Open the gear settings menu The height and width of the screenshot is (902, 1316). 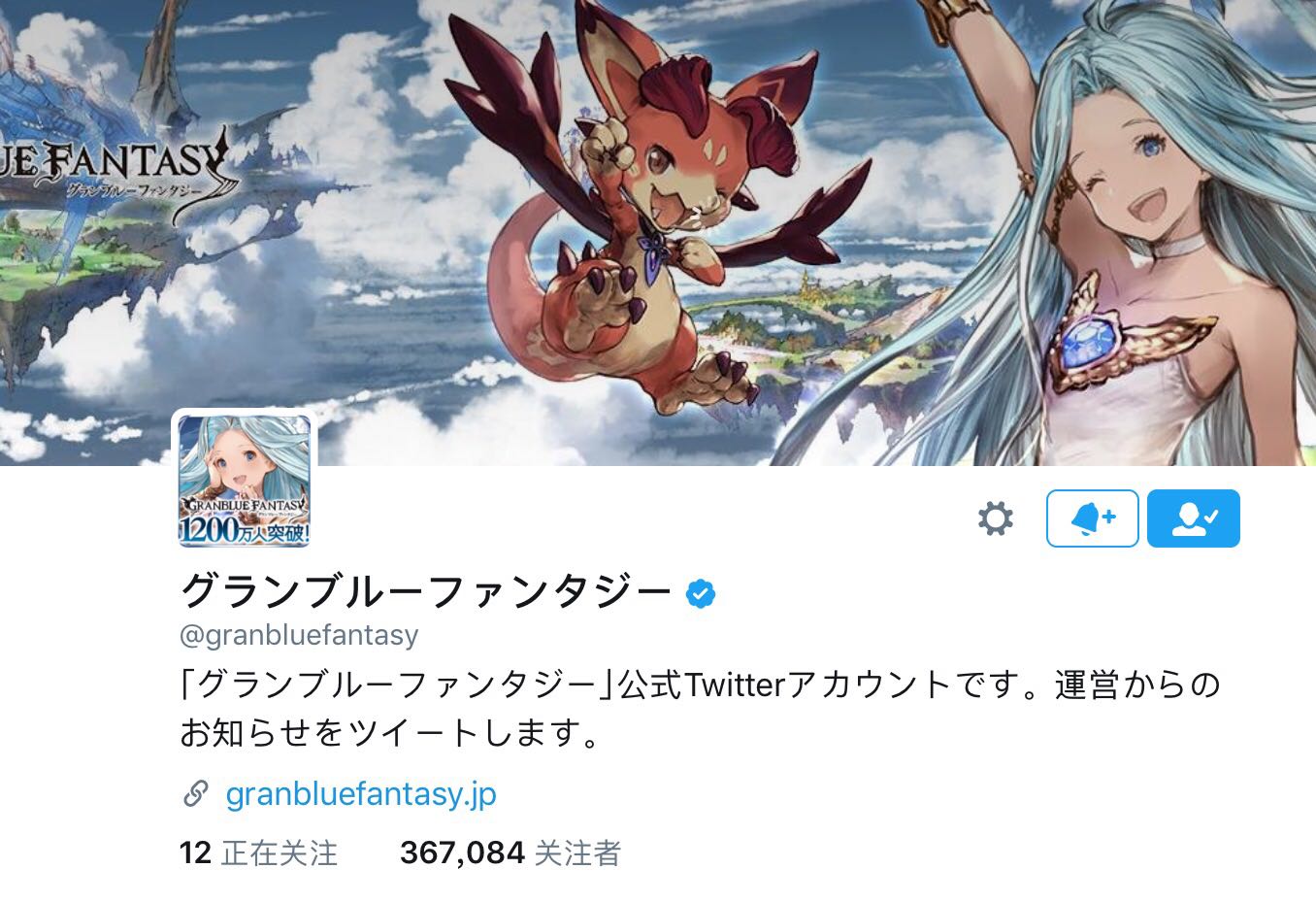(x=996, y=518)
